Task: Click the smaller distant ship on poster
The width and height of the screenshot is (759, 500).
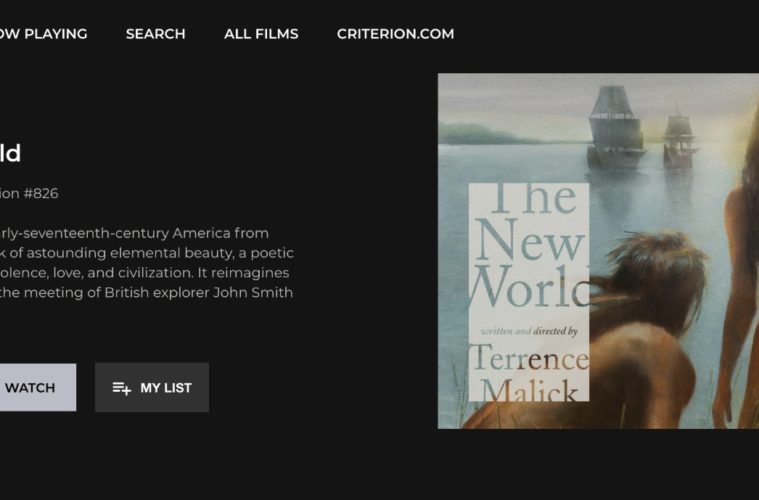Action: 680,138
